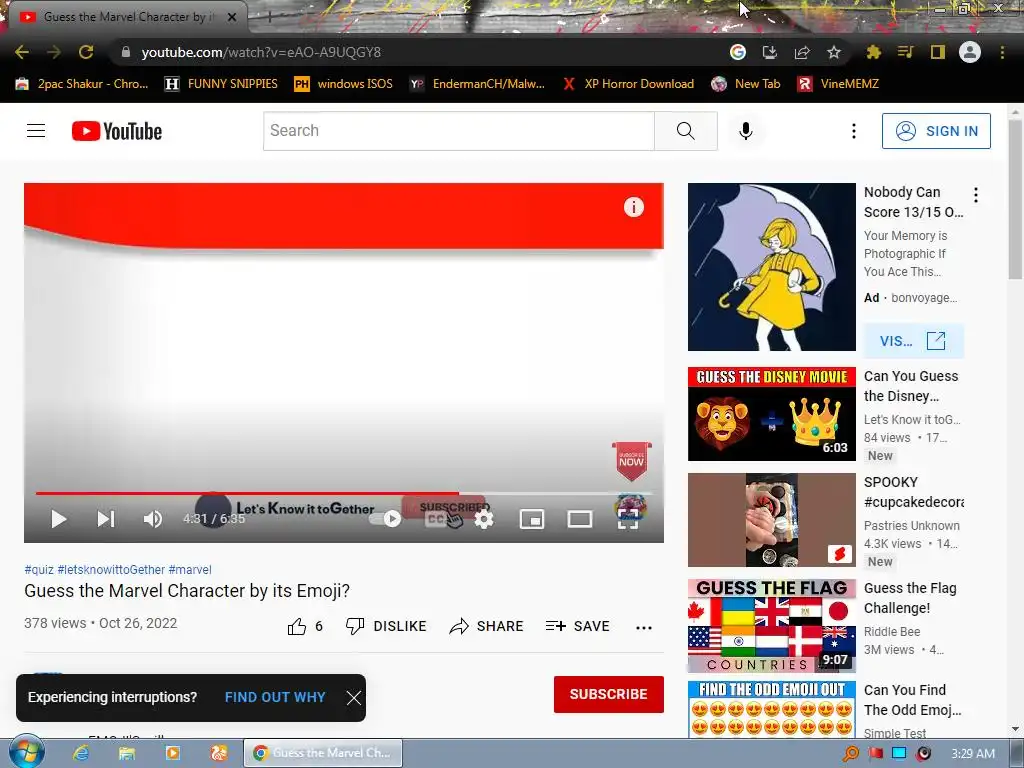Reload the current YouTube page

(86, 52)
